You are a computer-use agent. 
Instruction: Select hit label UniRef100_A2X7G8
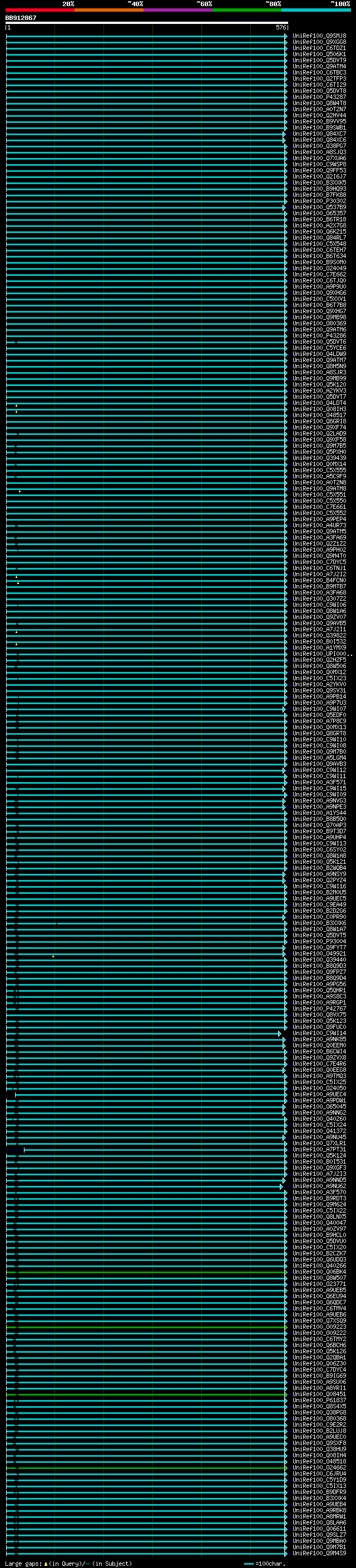(x=319, y=225)
